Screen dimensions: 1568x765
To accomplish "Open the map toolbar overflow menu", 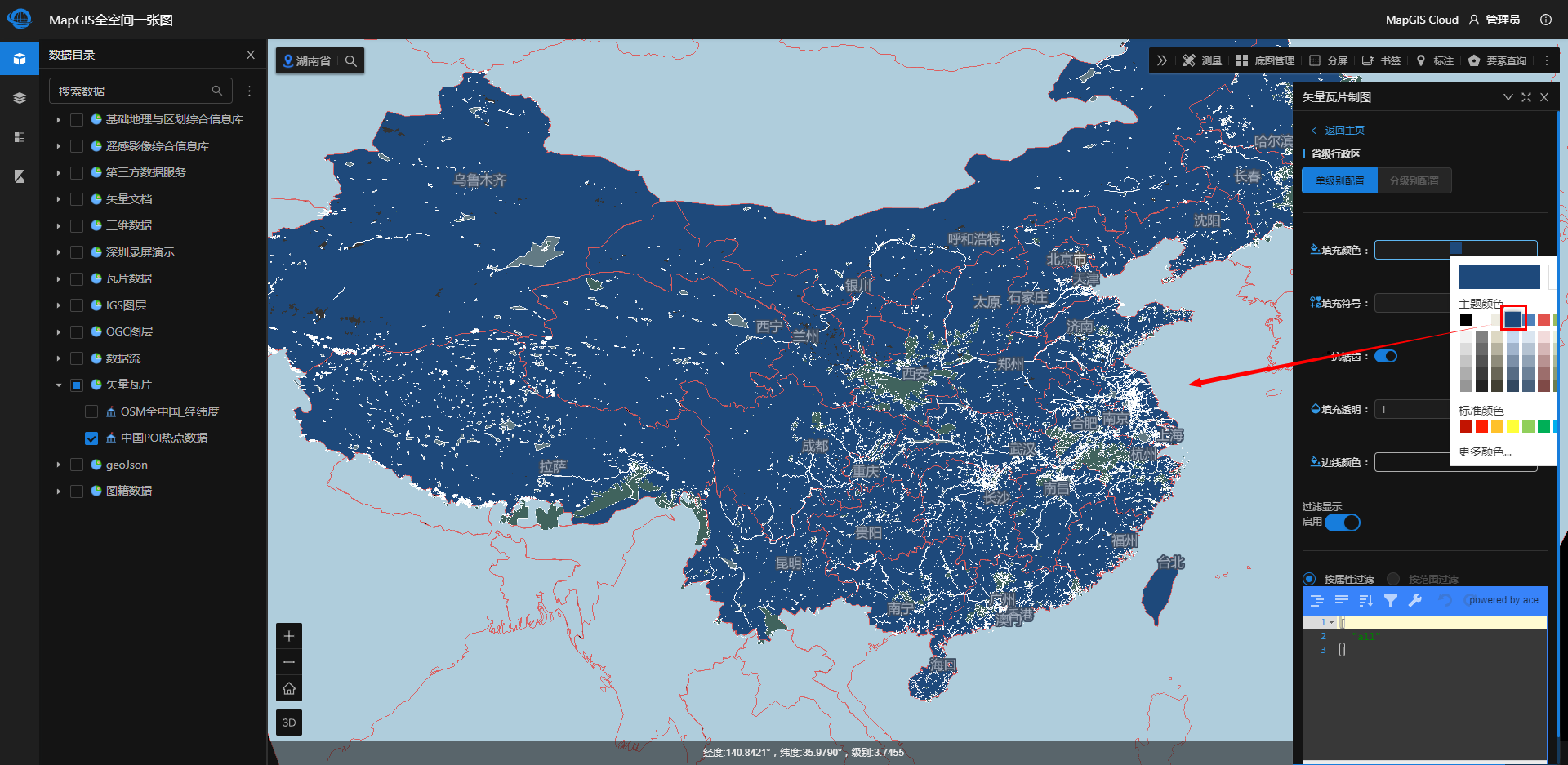I will click(1546, 60).
